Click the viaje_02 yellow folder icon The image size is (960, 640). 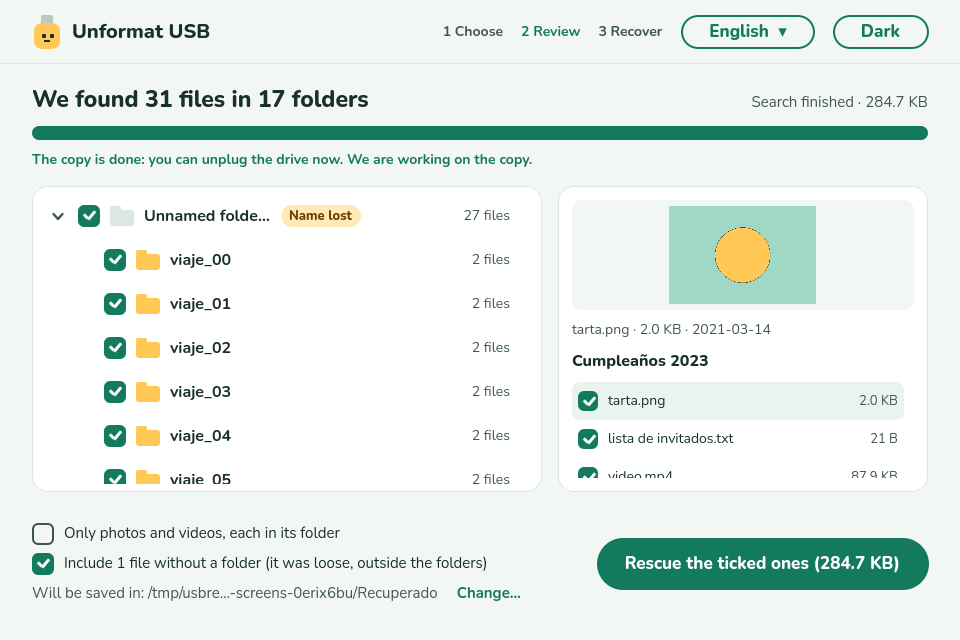[148, 348]
